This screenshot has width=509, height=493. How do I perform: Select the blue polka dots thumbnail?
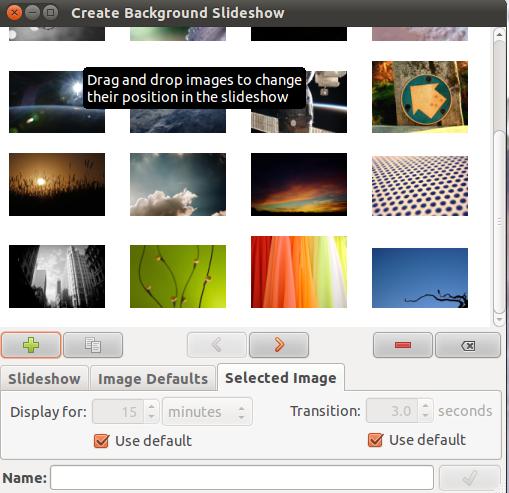pyautogui.click(x=420, y=186)
